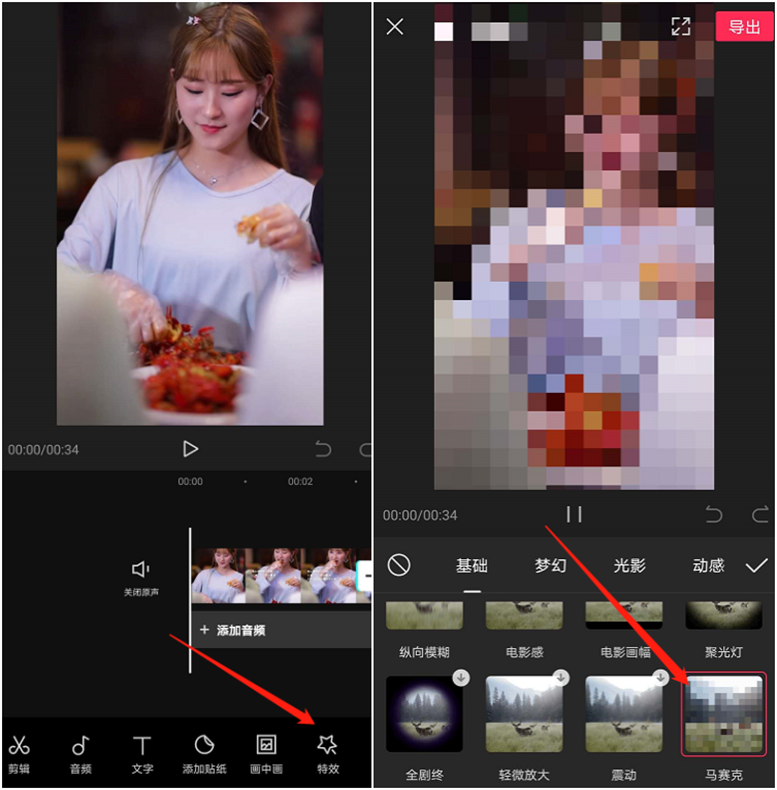This screenshot has width=777, height=790.
Task: Tap the white add-clip button beside the strip
Action: (x=364, y=575)
